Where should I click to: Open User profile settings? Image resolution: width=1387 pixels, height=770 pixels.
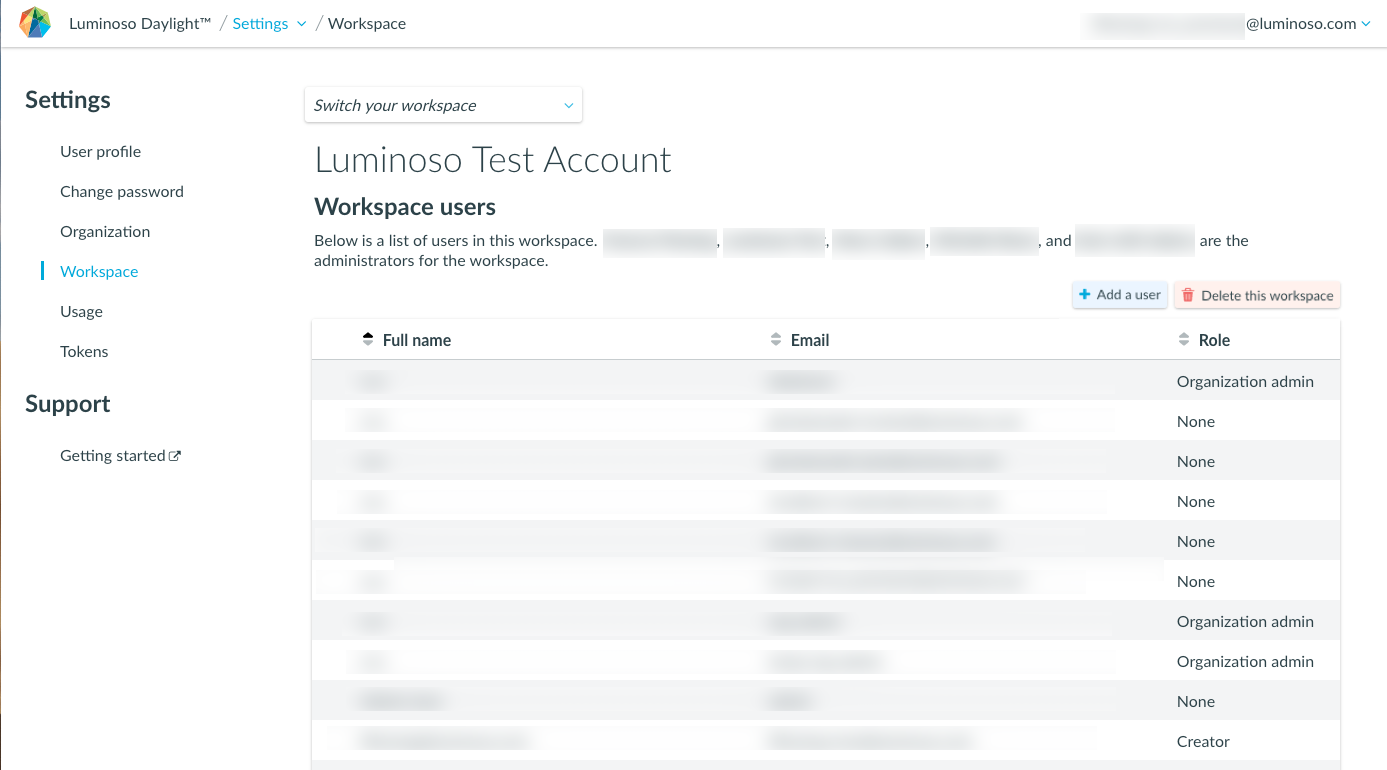click(x=100, y=152)
